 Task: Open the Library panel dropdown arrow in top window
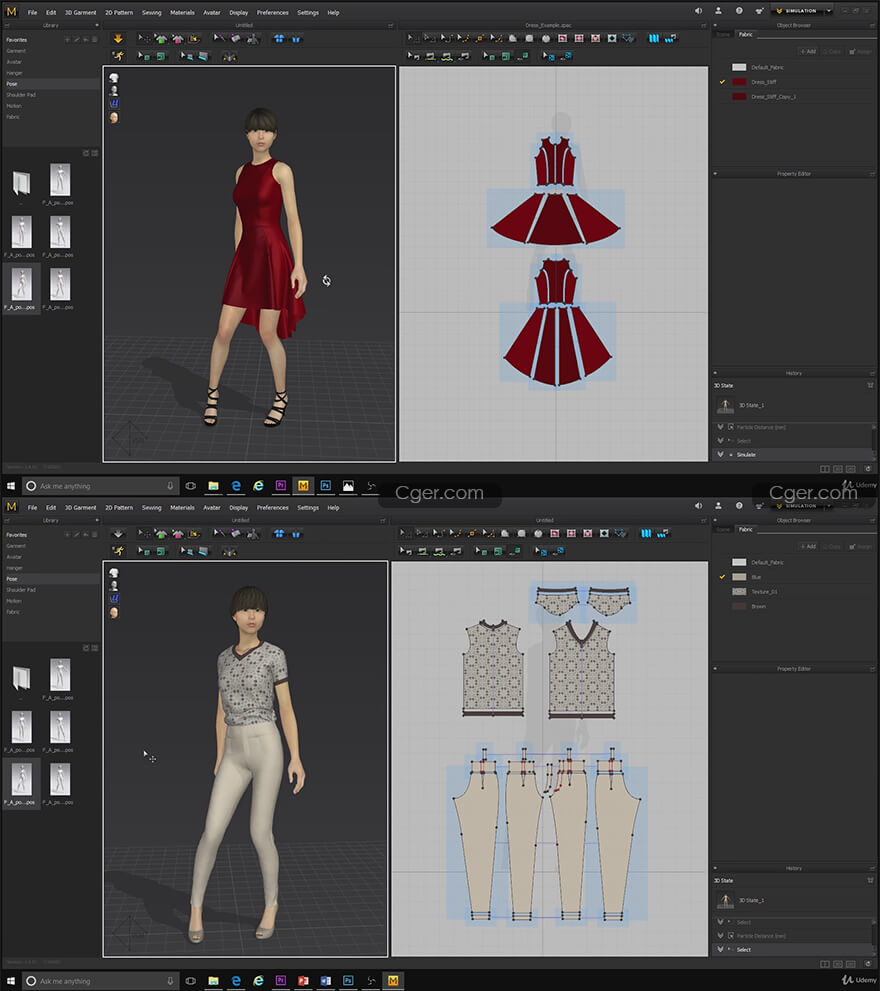(96, 25)
